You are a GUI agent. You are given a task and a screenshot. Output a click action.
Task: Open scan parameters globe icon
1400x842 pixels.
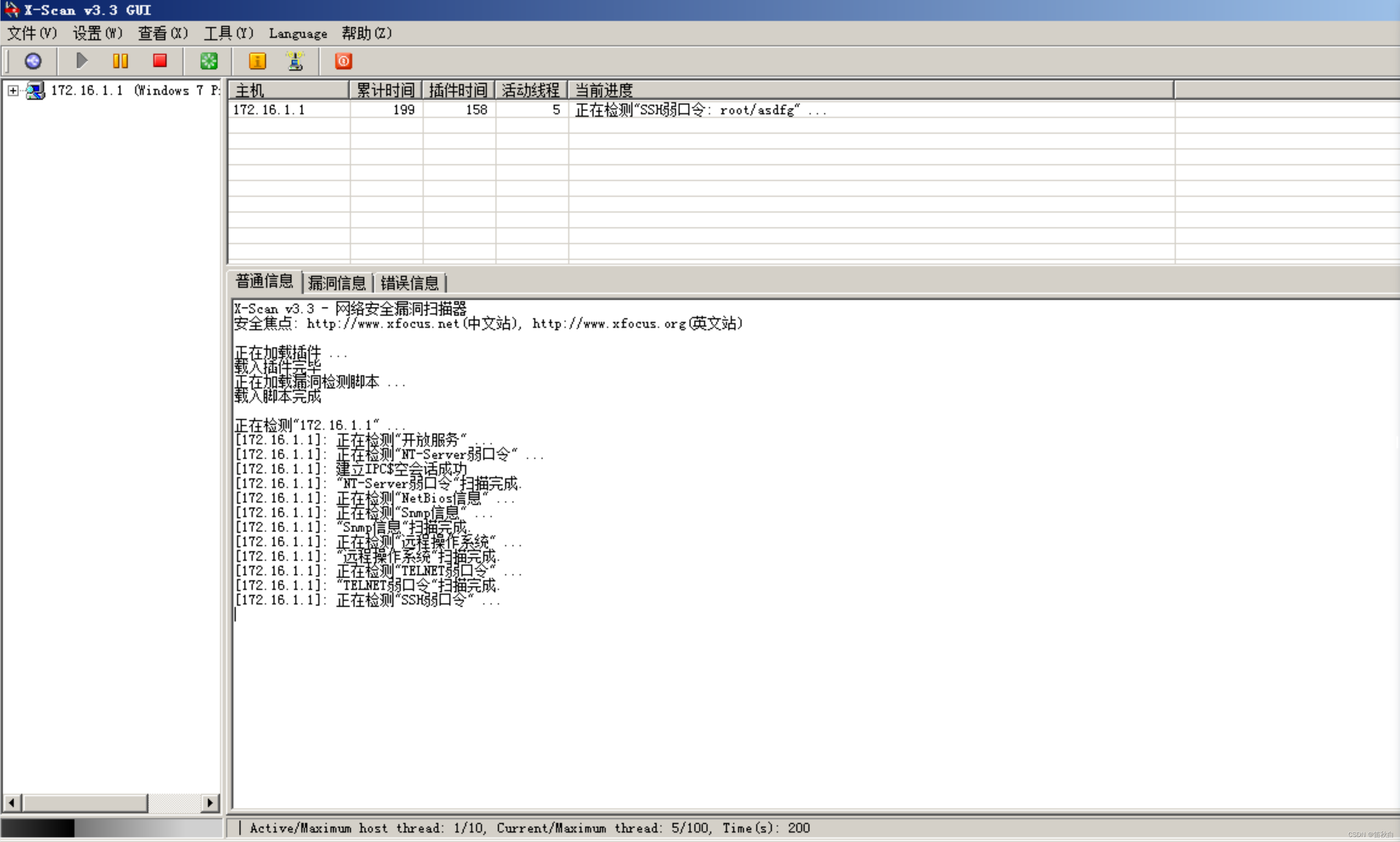click(x=33, y=61)
